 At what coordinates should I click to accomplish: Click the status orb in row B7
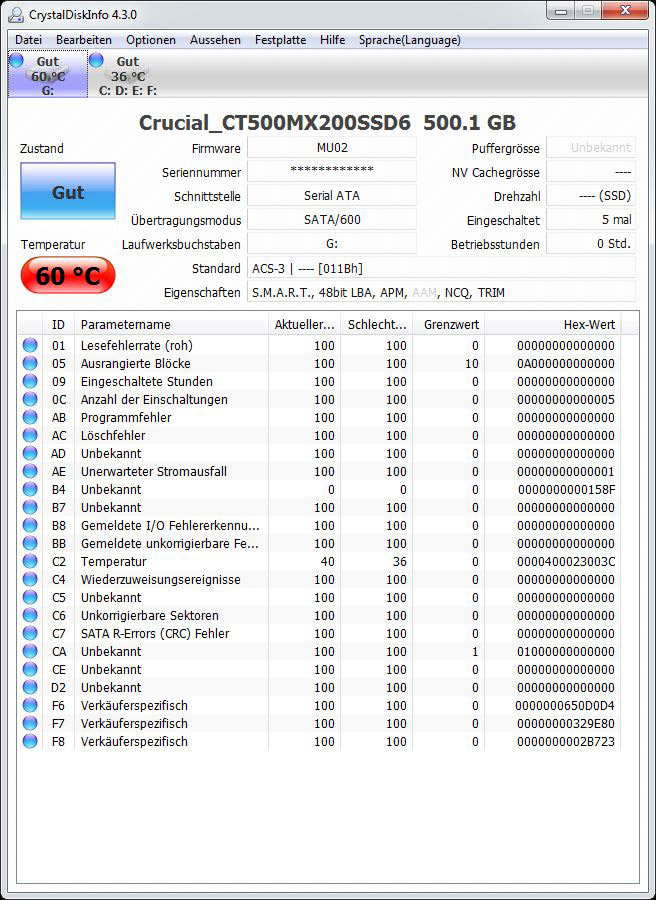pyautogui.click(x=30, y=507)
